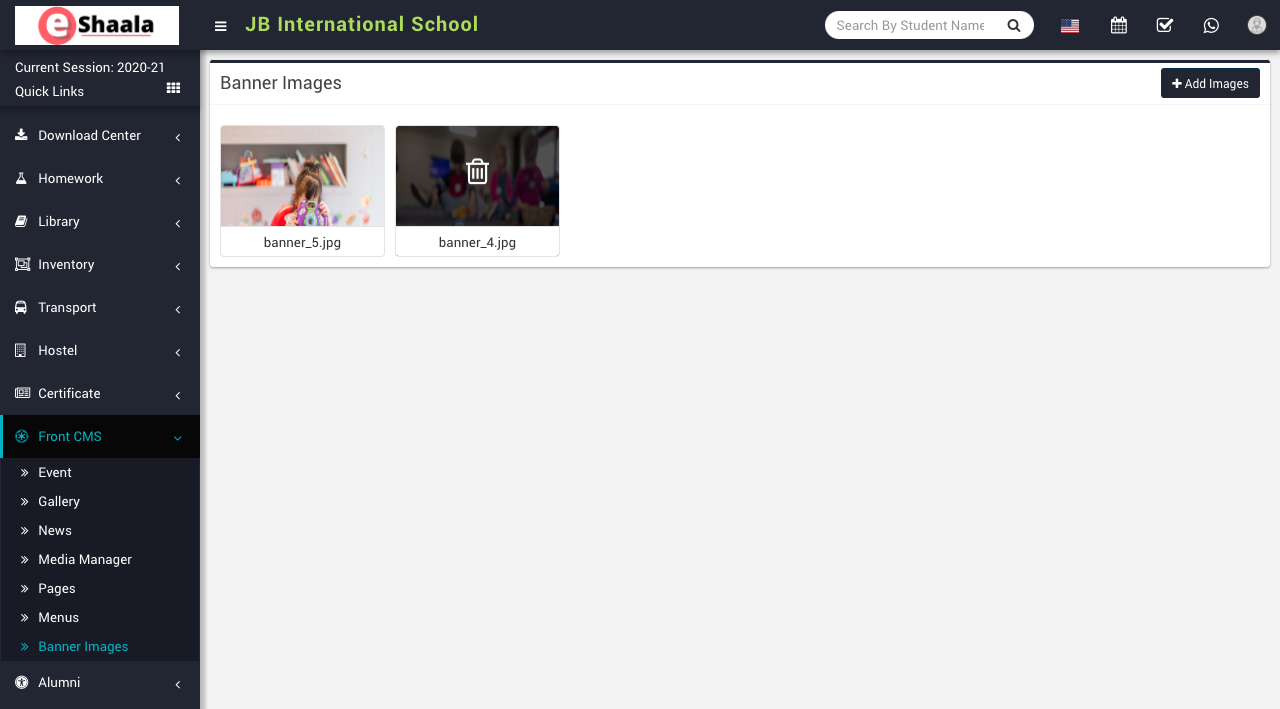Click the Add Images button

coord(1209,84)
